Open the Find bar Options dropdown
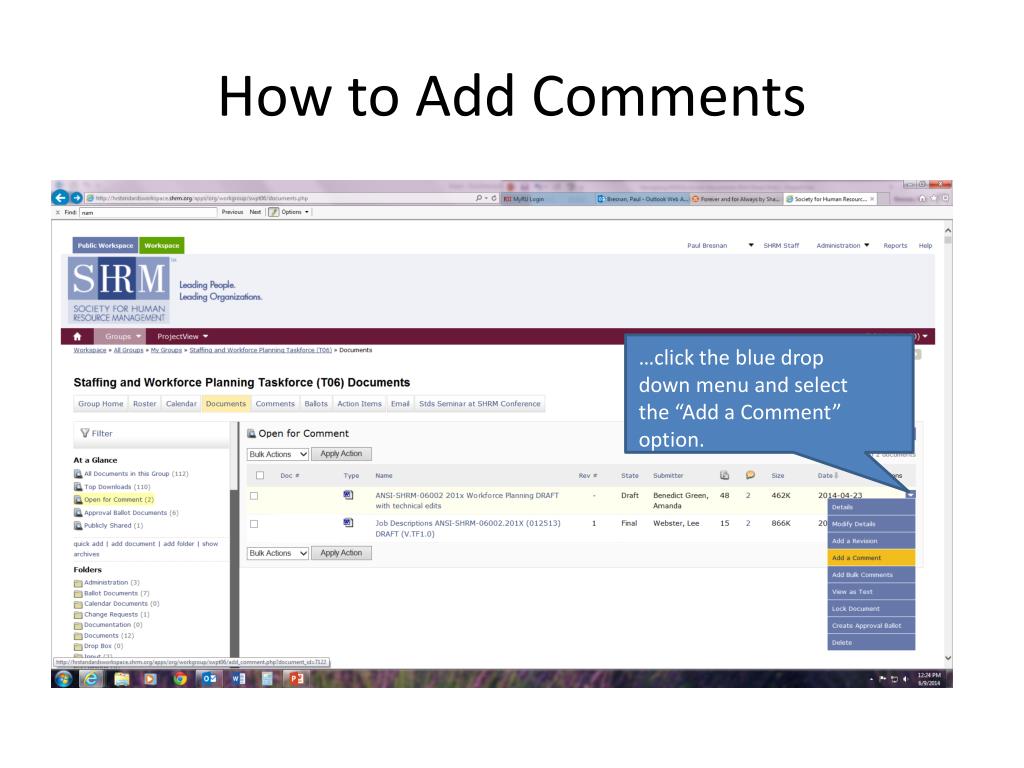1024x768 pixels. click(x=295, y=212)
